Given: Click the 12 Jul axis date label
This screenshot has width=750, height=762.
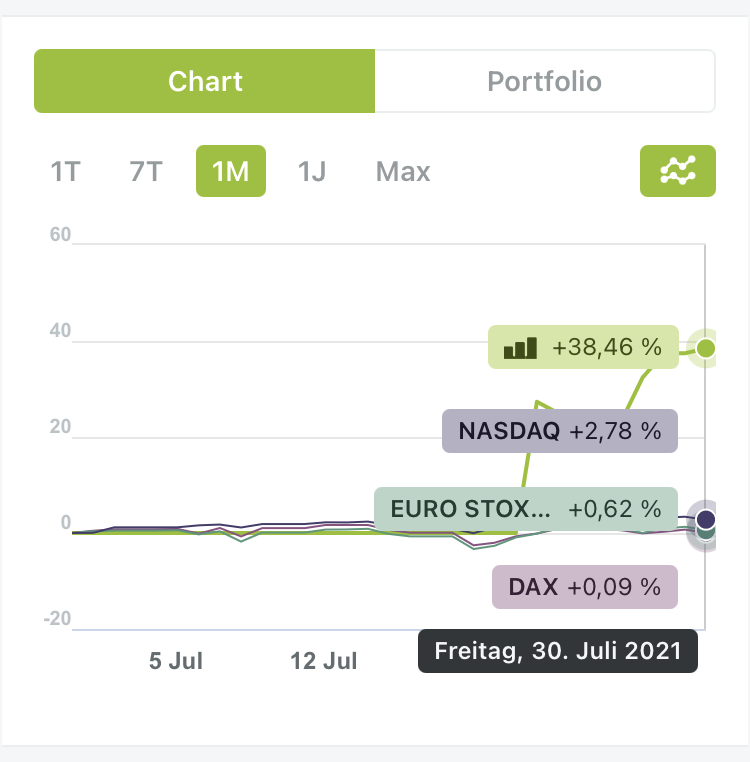Looking at the screenshot, I should [x=324, y=661].
